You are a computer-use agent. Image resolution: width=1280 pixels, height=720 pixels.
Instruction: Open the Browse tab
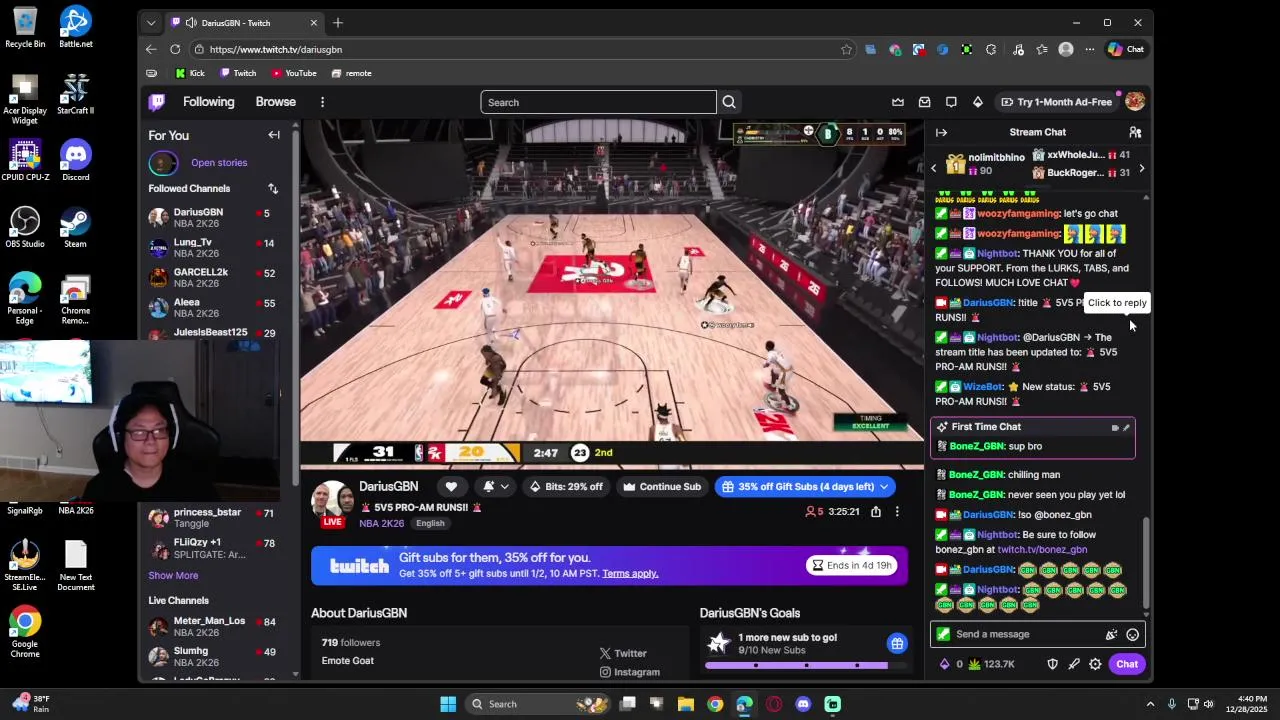coord(275,102)
